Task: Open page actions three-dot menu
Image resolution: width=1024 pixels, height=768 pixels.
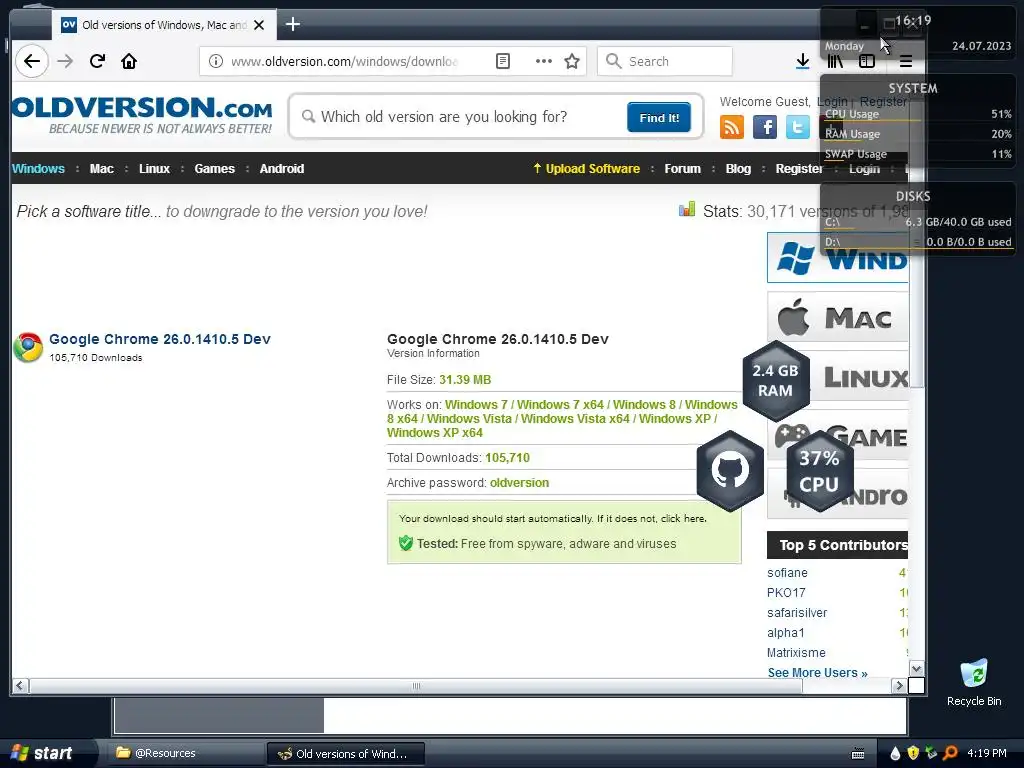Action: pos(543,61)
